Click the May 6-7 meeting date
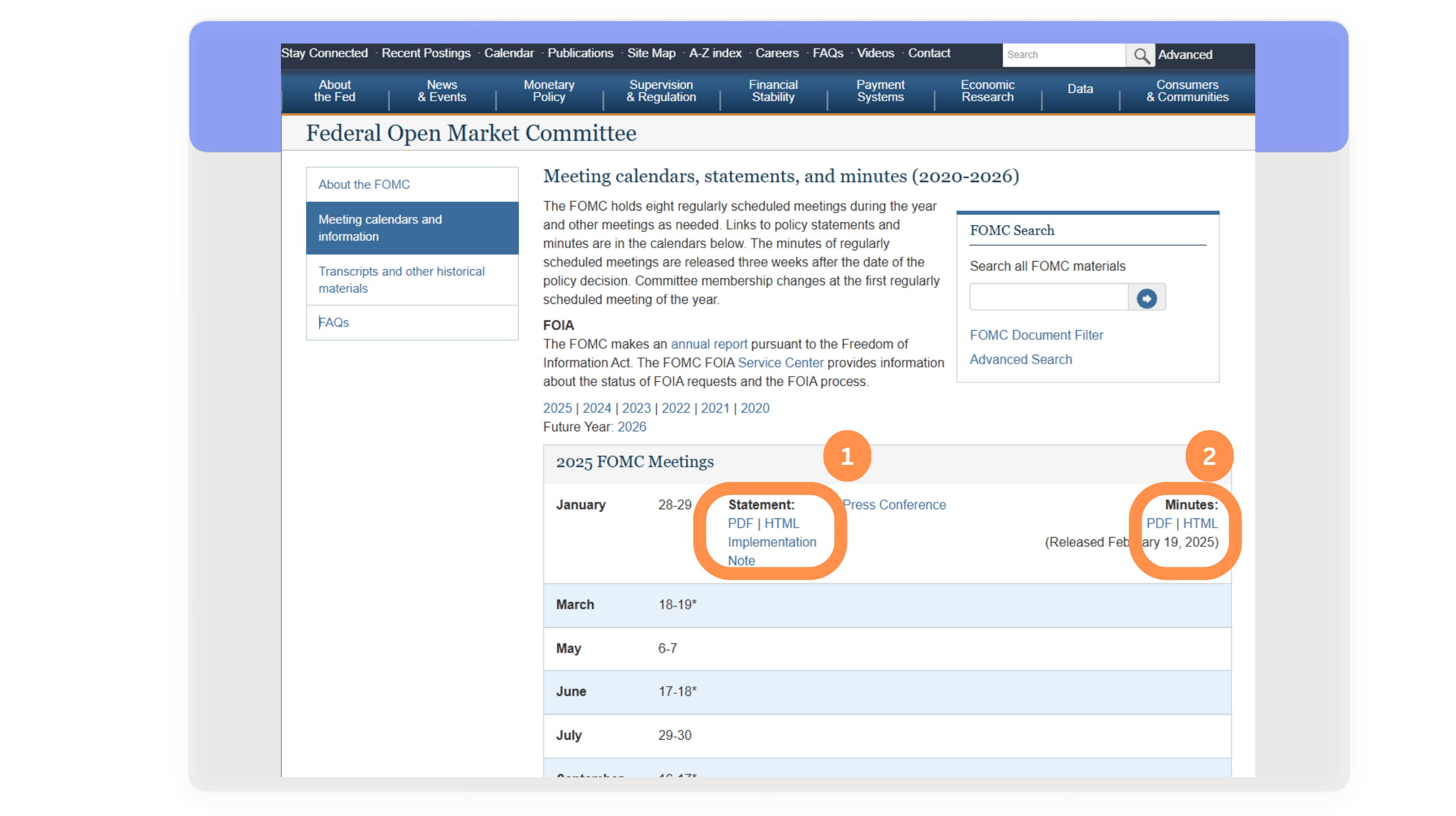Image resolution: width=1456 pixels, height=816 pixels. coord(668,649)
